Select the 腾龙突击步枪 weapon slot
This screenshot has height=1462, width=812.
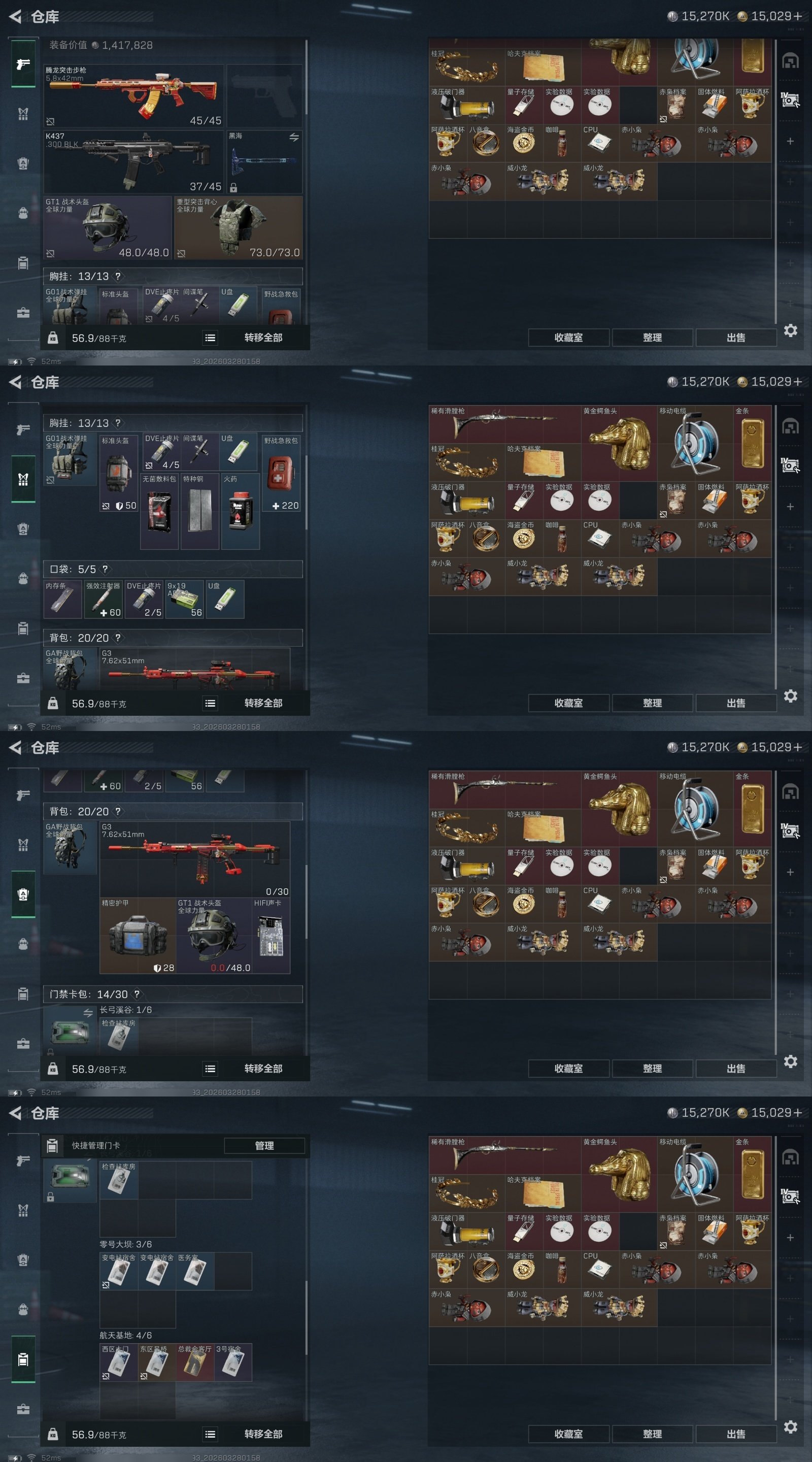pyautogui.click(x=134, y=96)
